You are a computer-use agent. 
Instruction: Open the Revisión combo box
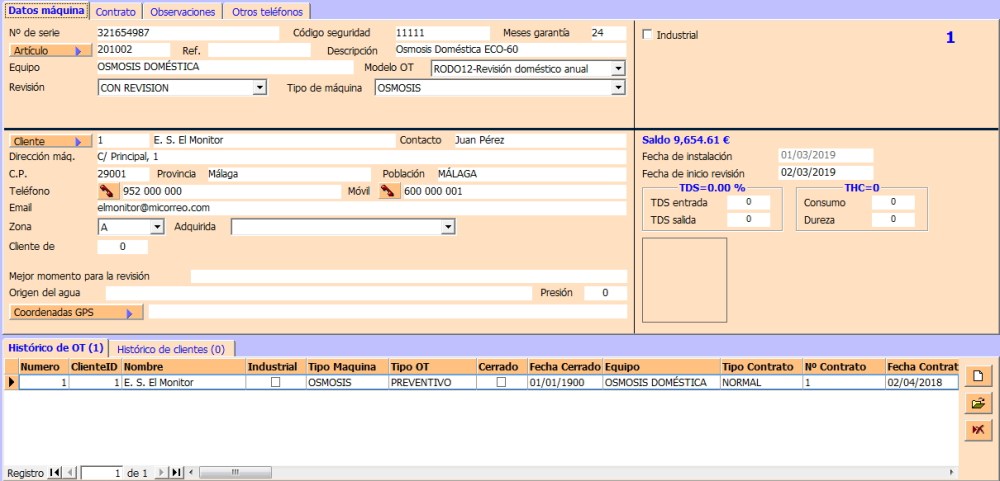[x=260, y=88]
